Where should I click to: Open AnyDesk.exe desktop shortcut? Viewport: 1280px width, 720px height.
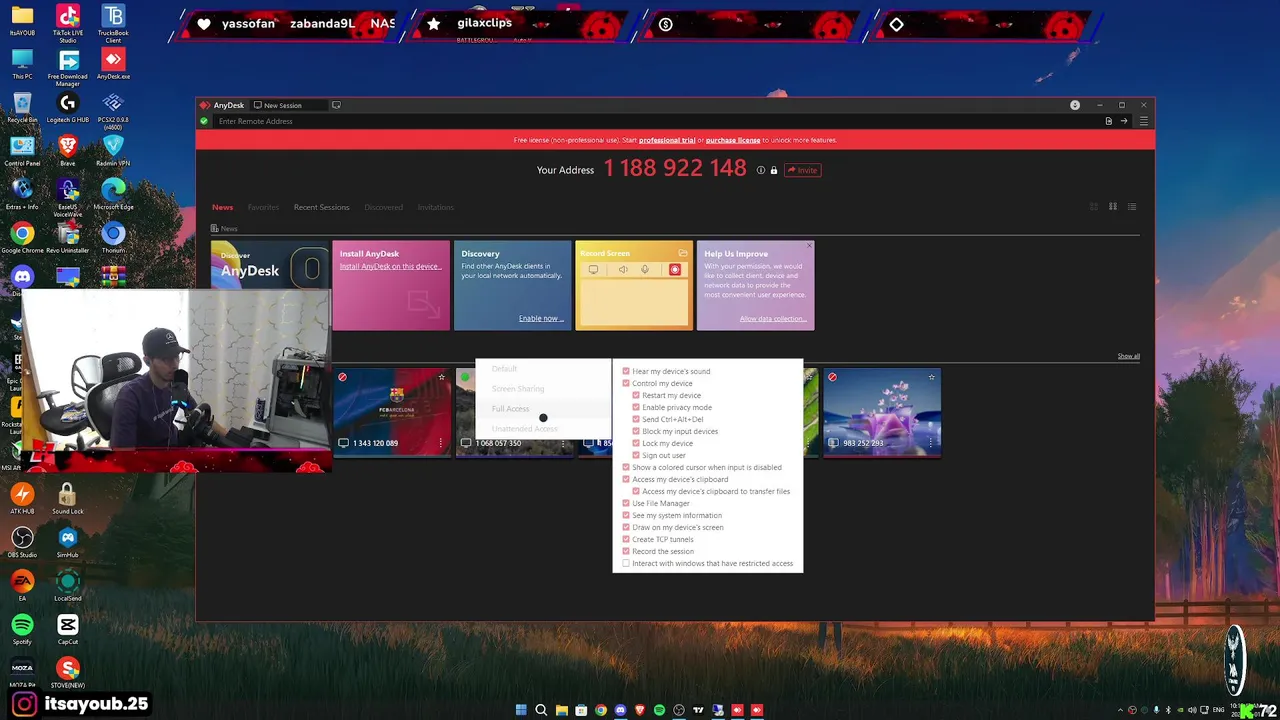tap(113, 63)
